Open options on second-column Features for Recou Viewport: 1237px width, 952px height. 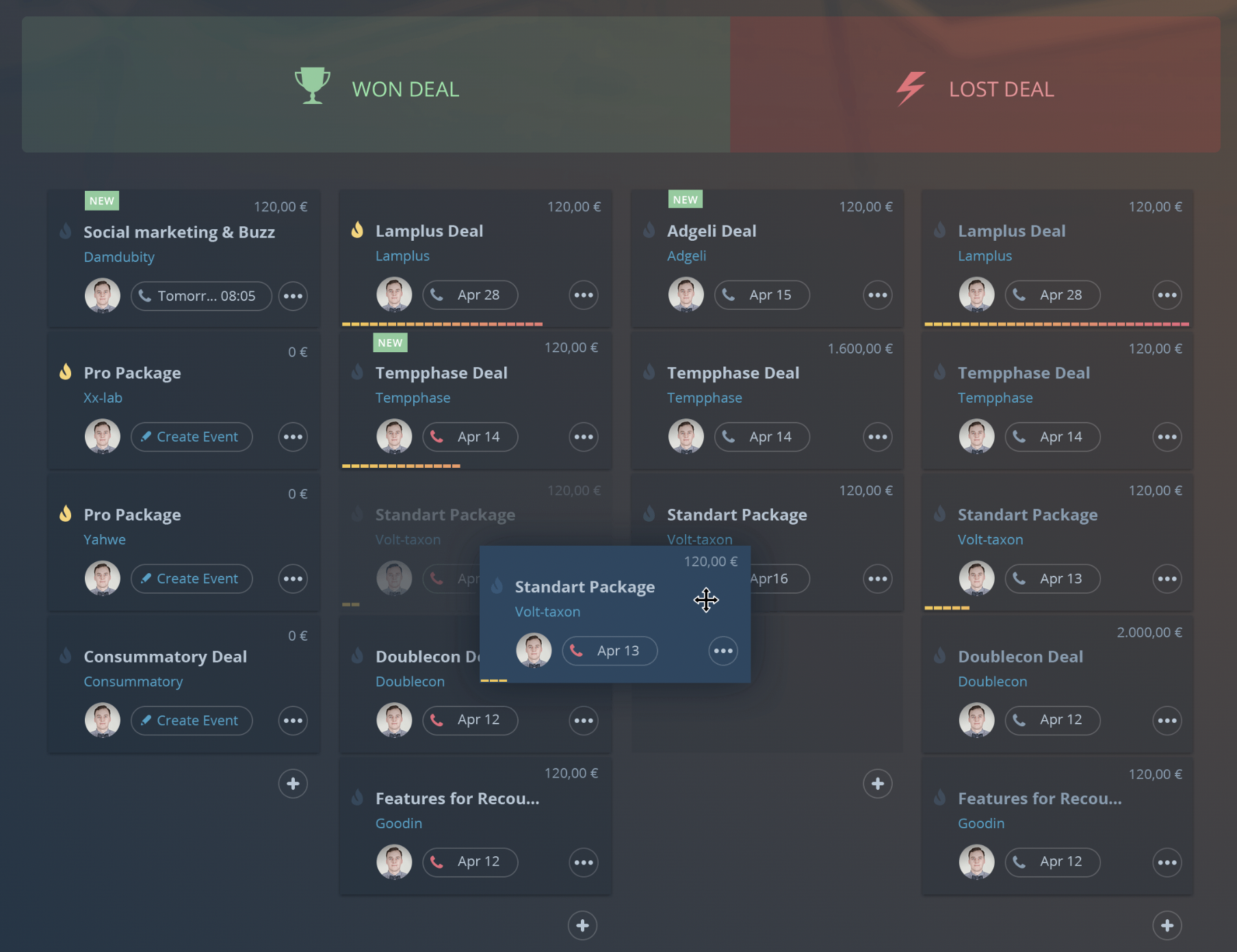point(584,862)
